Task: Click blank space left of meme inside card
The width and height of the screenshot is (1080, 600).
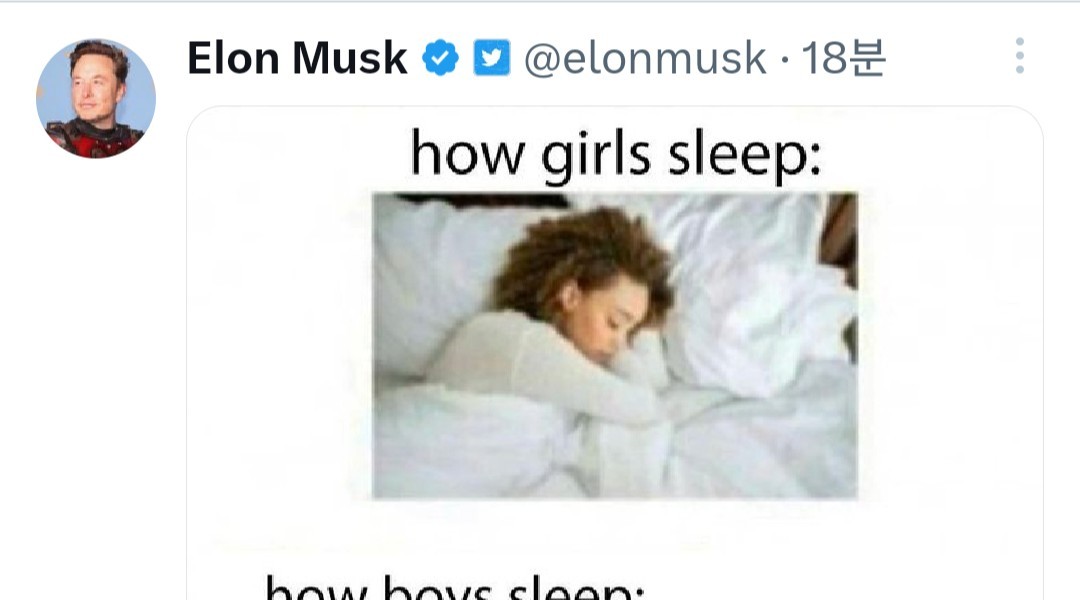Action: pyautogui.click(x=279, y=344)
